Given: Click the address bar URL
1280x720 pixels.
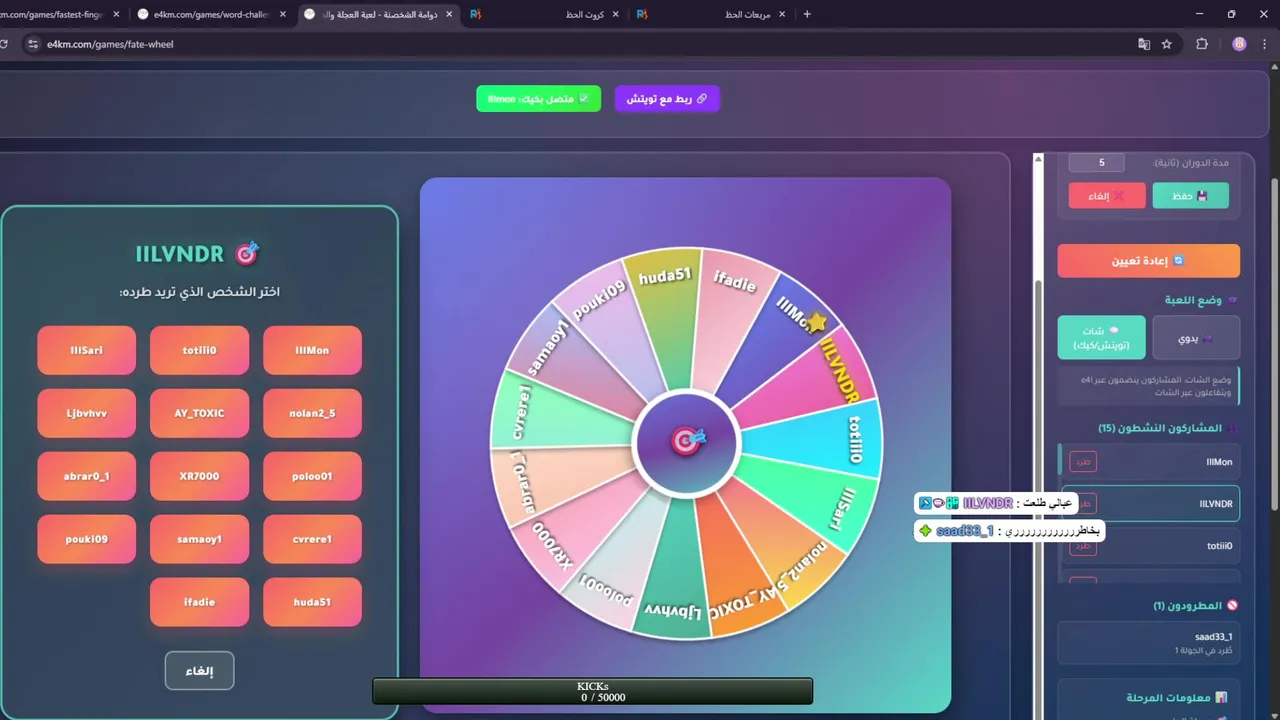Looking at the screenshot, I should pyautogui.click(x=110, y=44).
